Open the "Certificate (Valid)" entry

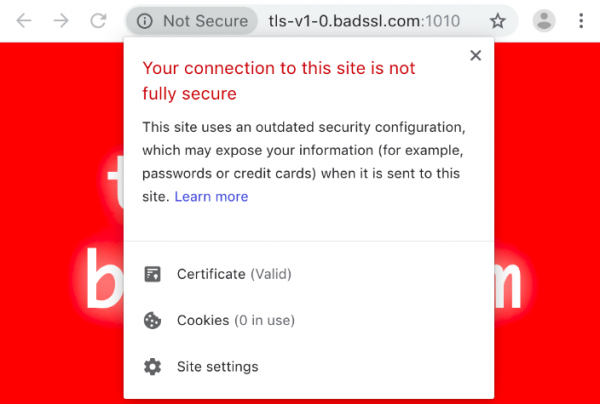coord(234,274)
